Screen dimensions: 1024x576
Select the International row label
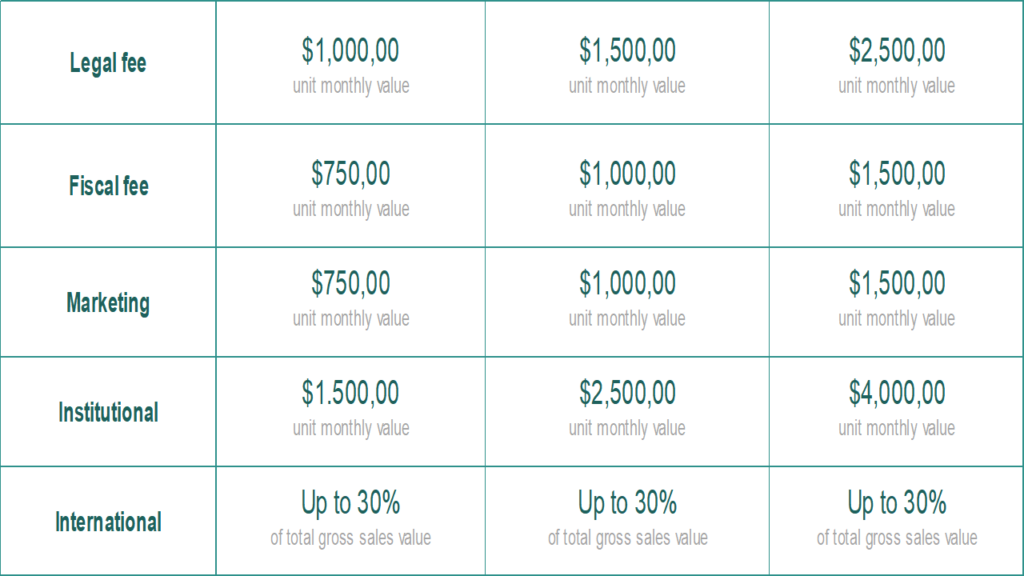point(108,522)
